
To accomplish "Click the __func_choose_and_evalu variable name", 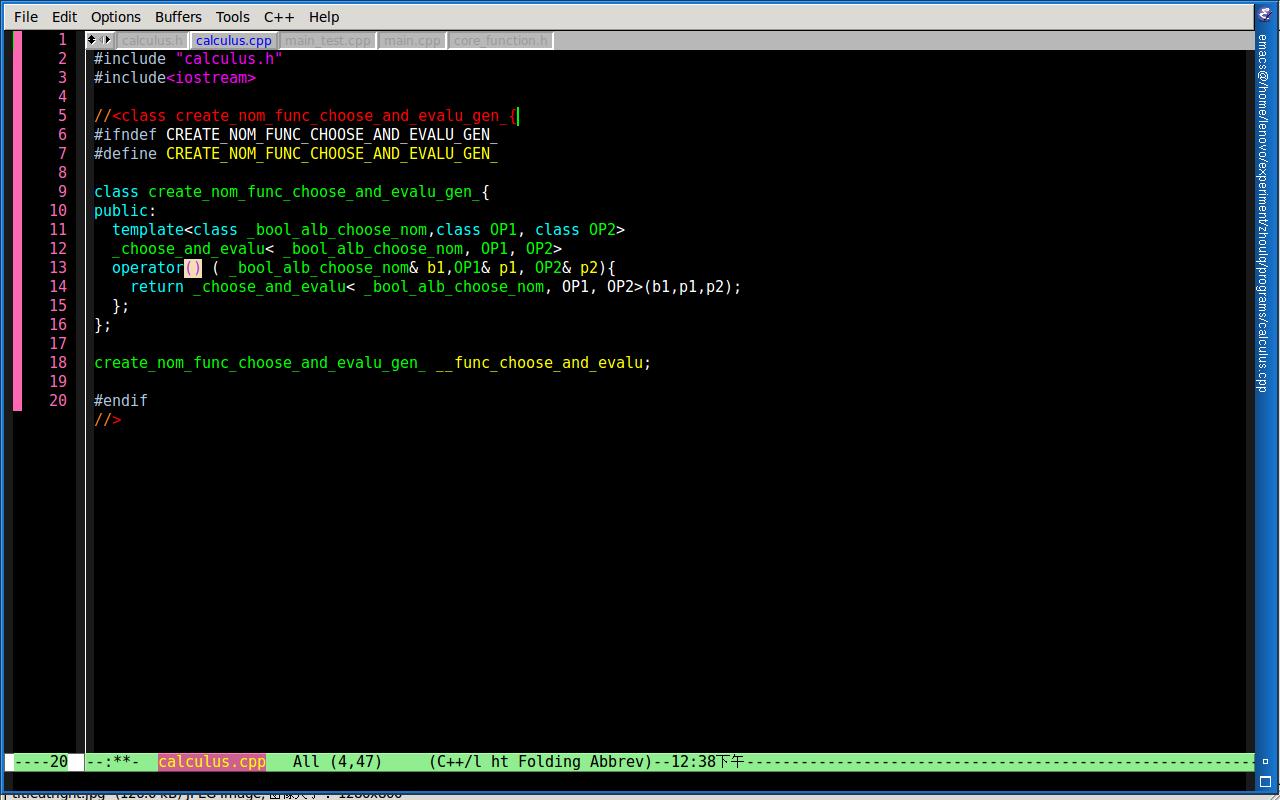I will [539, 362].
